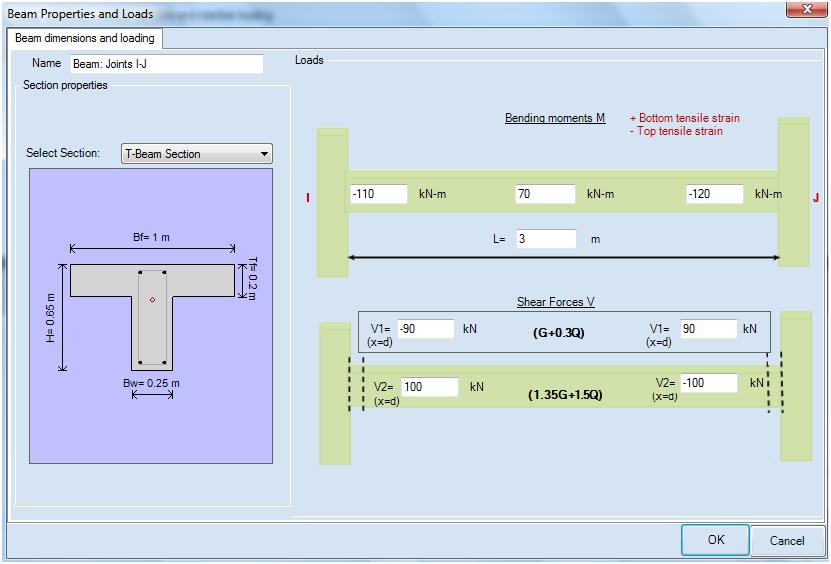831x564 pixels.
Task: Open the Select Section dropdown
Action: coord(196,154)
